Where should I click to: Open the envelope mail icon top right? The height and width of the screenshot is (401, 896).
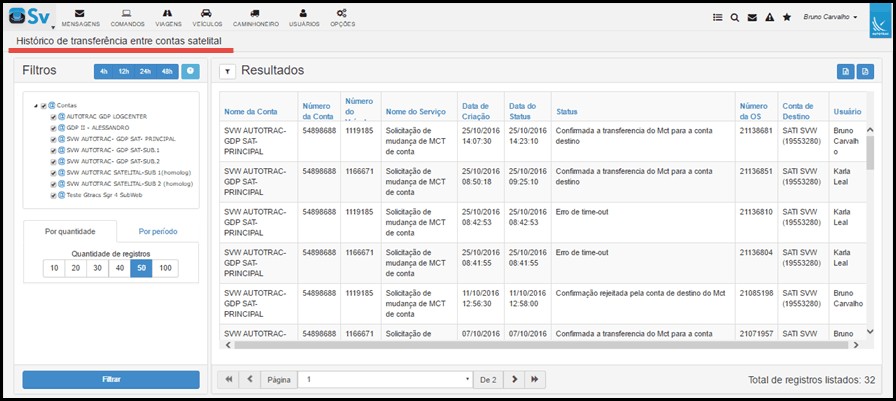[752, 17]
